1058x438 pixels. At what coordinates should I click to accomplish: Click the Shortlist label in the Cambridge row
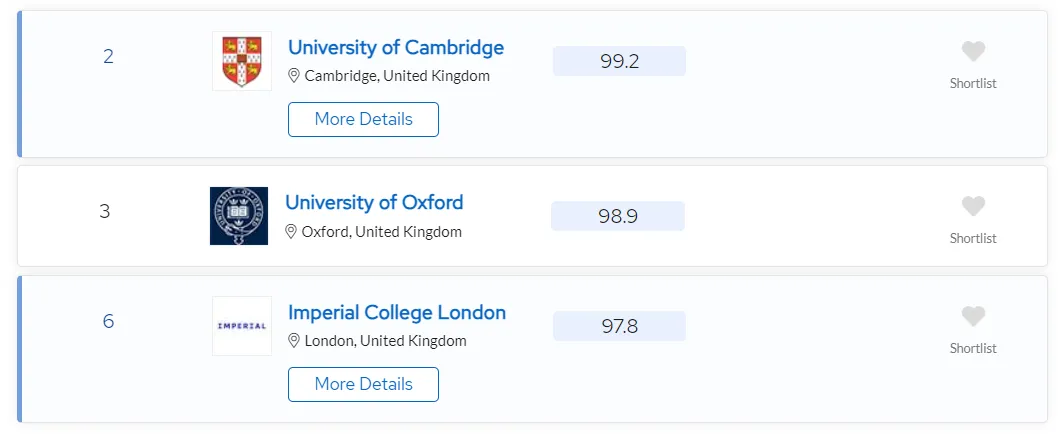point(973,84)
